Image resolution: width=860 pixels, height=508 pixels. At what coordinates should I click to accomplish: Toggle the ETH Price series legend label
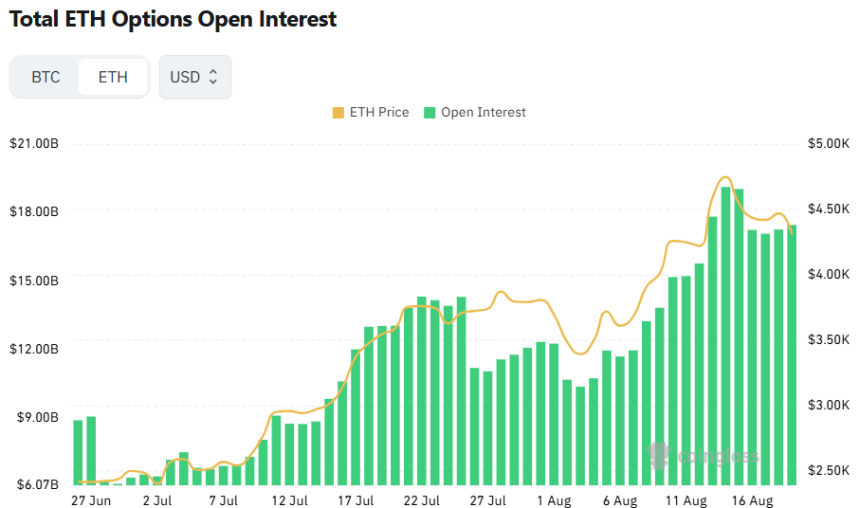[378, 113]
